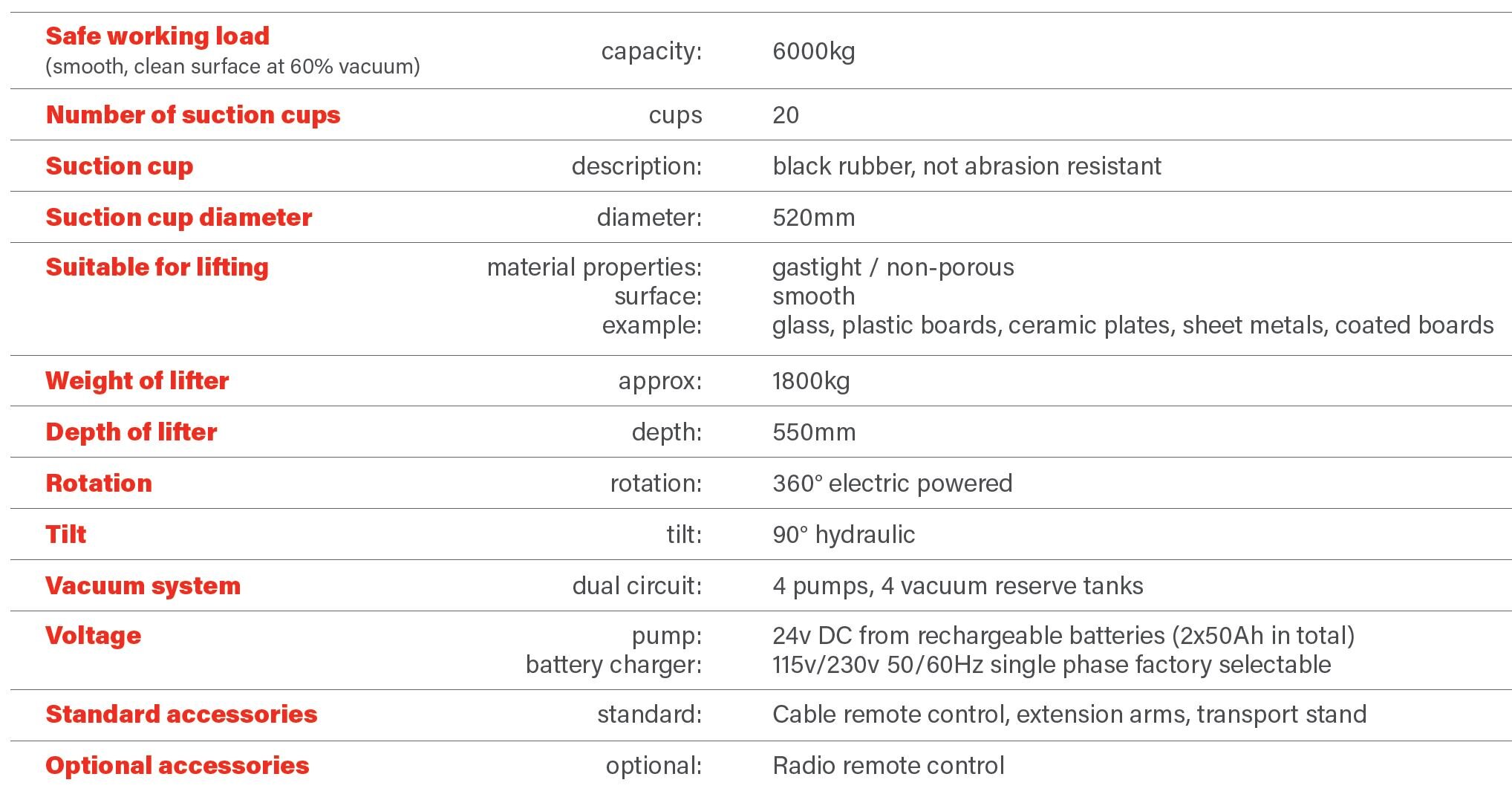Click '360° electric powered' rotation value
The height and width of the screenshot is (797, 1512).
point(892,484)
